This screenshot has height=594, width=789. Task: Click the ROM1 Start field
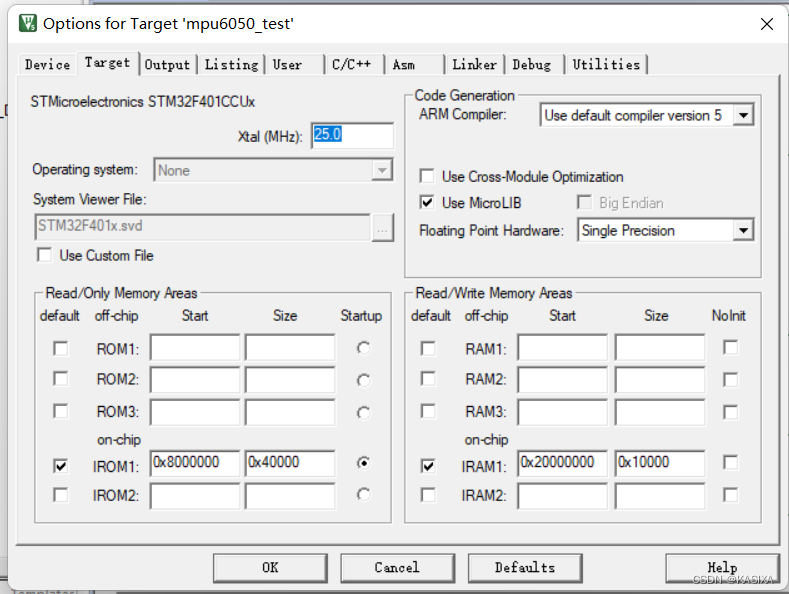pos(195,347)
